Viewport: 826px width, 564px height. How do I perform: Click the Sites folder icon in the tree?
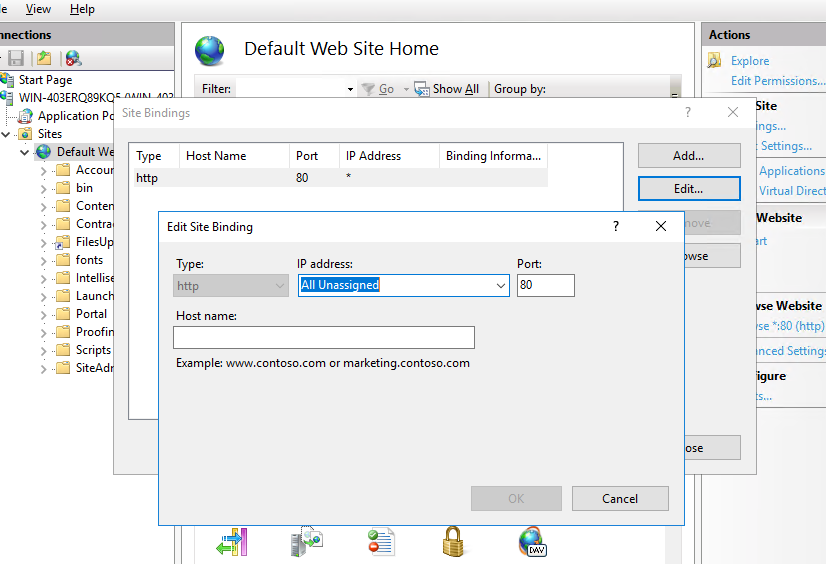click(x=25, y=134)
